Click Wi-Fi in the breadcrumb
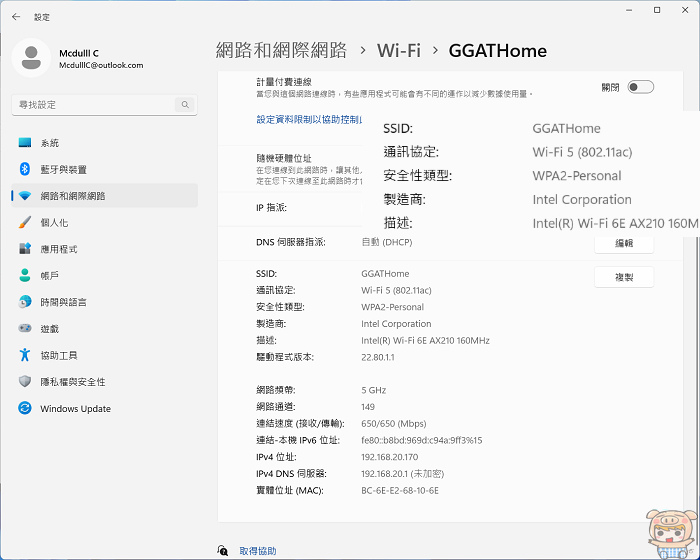Screen dimensions: 700x560 pyautogui.click(x=398, y=50)
